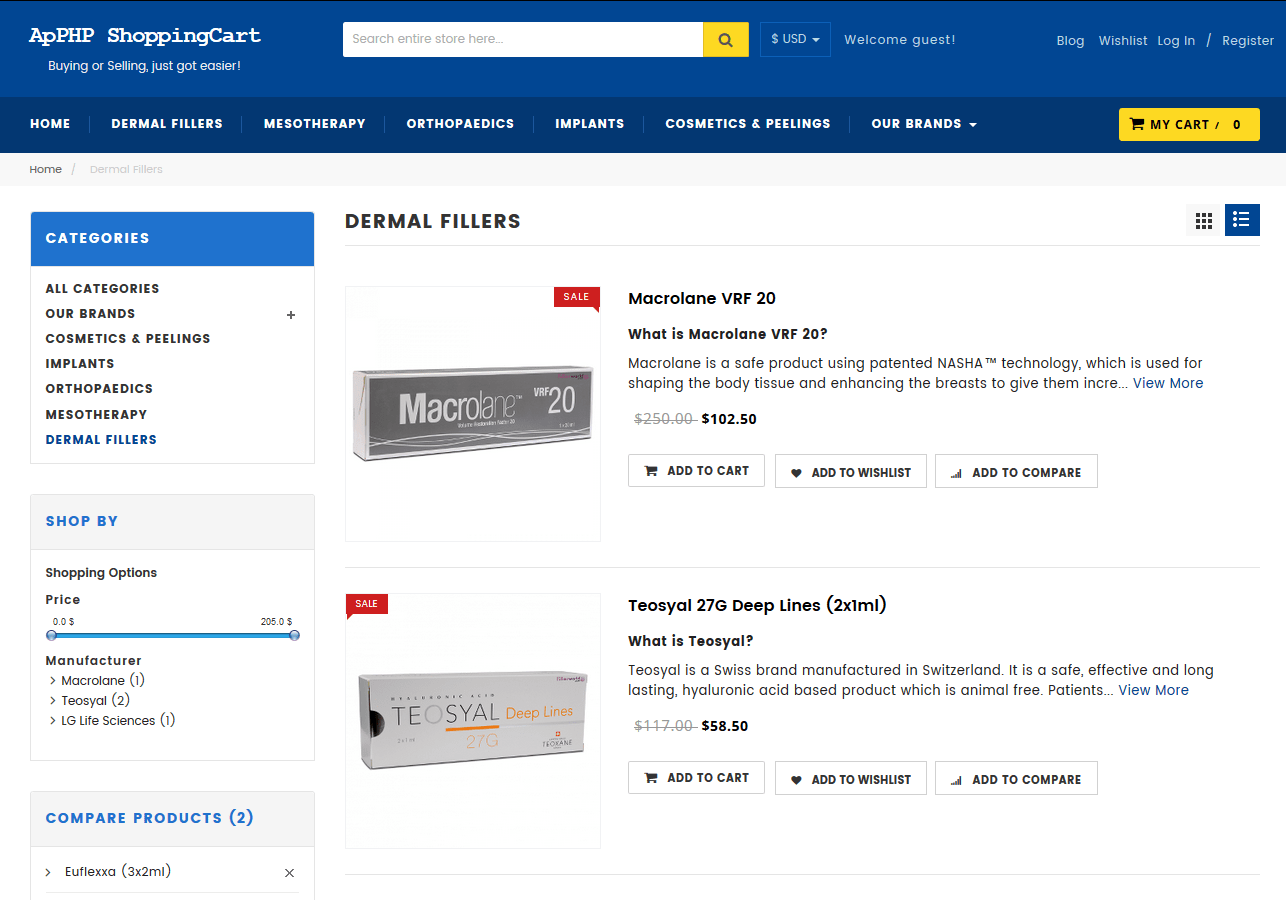Screen dimensions: 1286x900
Task: Open Macrolane VRF 20 product image
Action: (473, 414)
